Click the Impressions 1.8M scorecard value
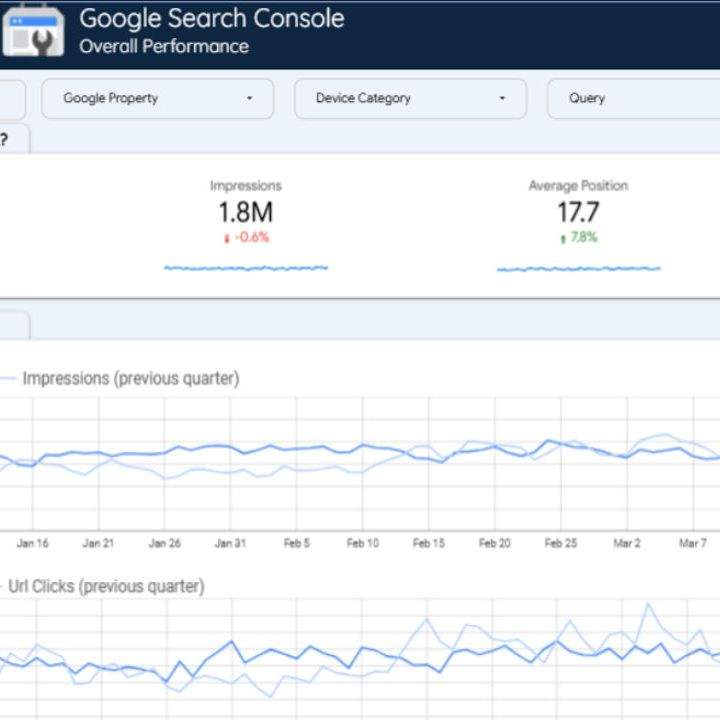This screenshot has width=720, height=720. pyautogui.click(x=246, y=212)
